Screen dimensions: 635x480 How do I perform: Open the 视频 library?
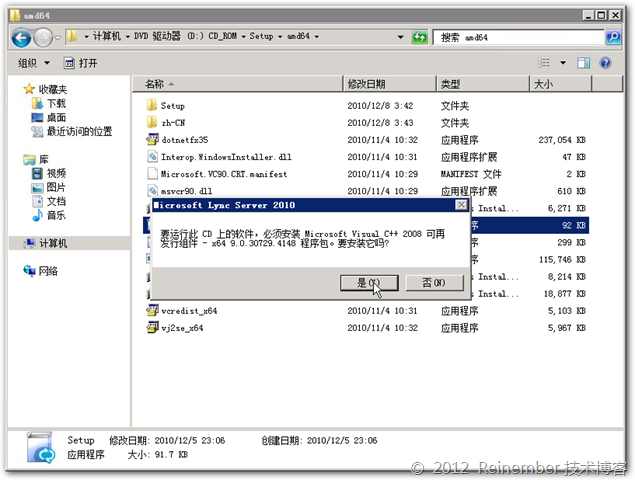pyautogui.click(x=56, y=173)
